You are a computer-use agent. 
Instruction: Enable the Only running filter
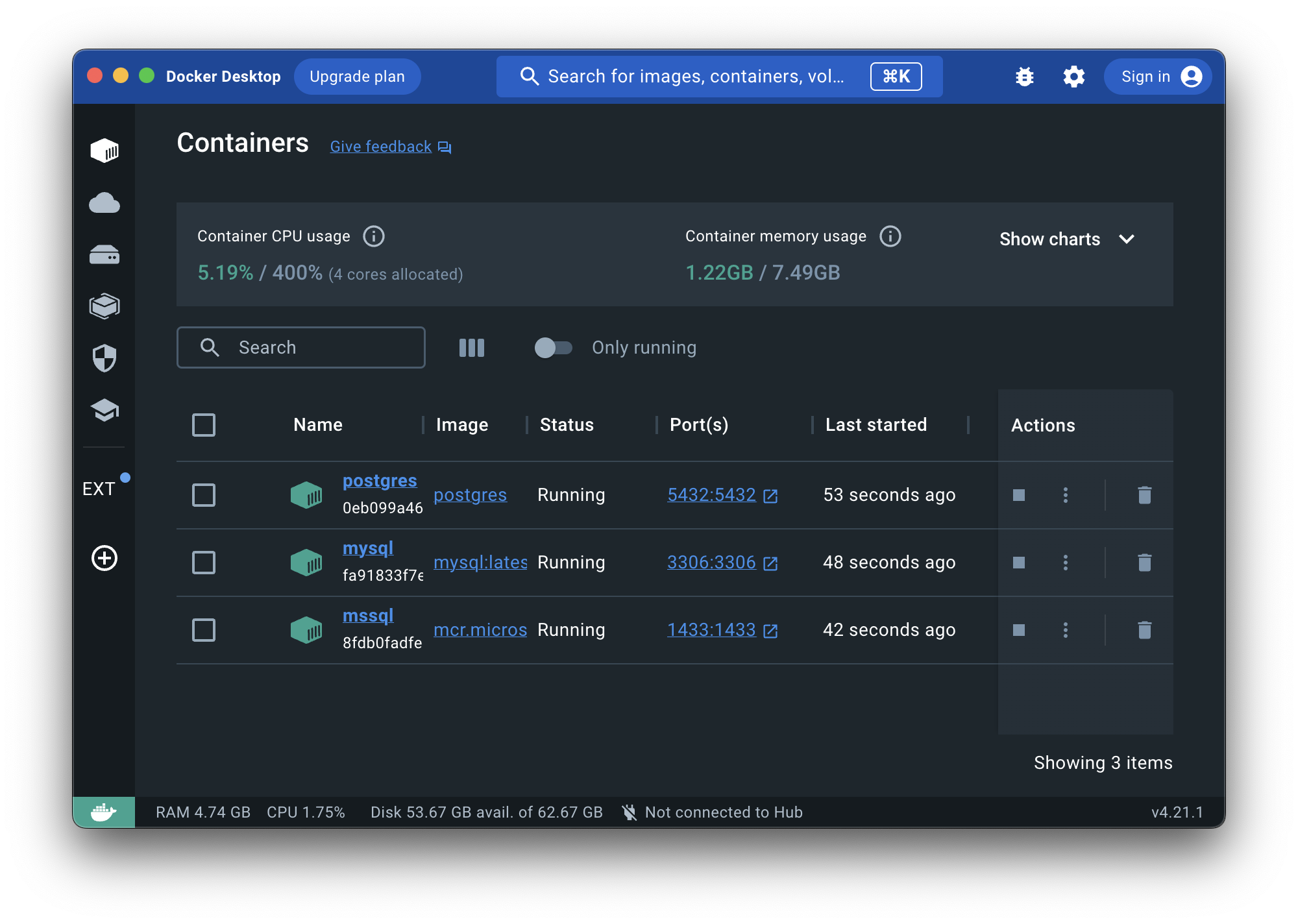point(554,348)
